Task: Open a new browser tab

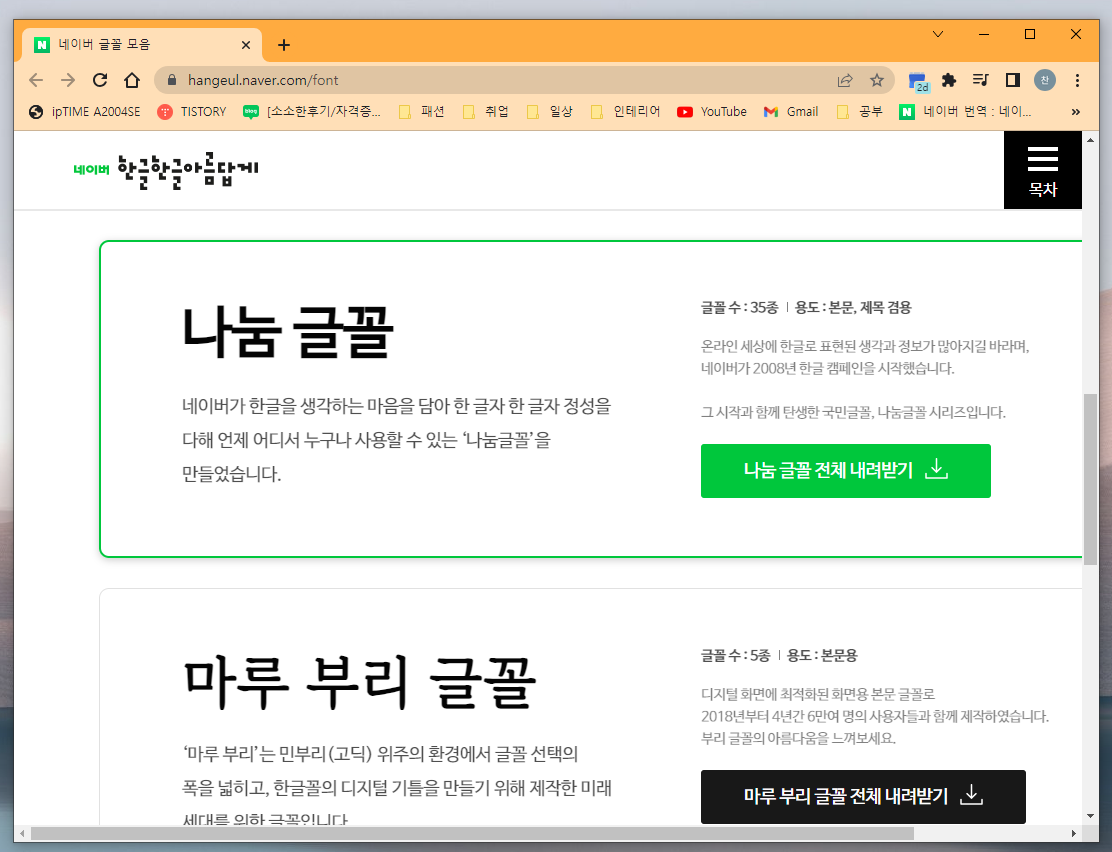Action: point(284,45)
